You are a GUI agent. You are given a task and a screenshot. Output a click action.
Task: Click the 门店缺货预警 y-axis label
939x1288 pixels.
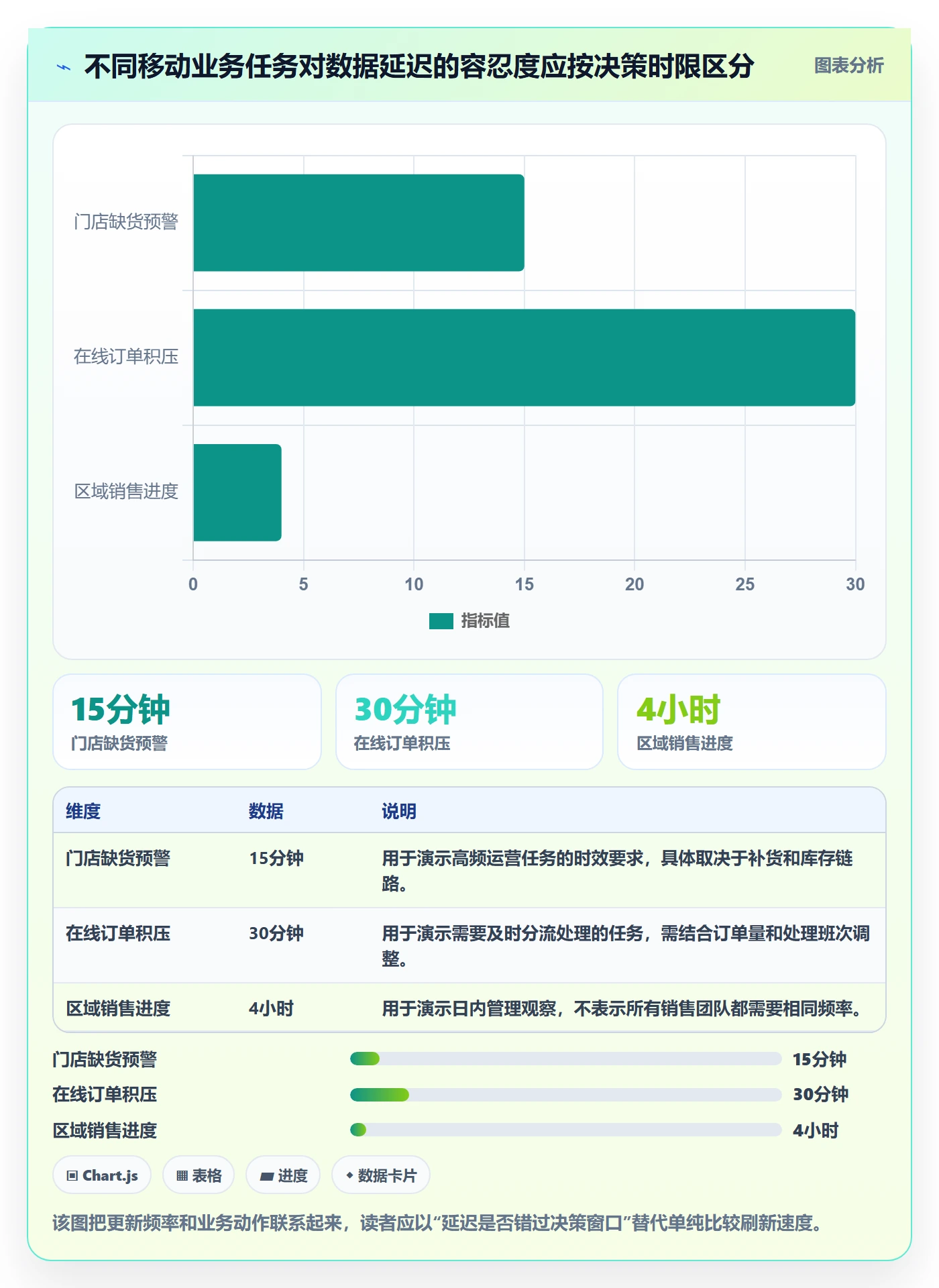pyautogui.click(x=126, y=222)
